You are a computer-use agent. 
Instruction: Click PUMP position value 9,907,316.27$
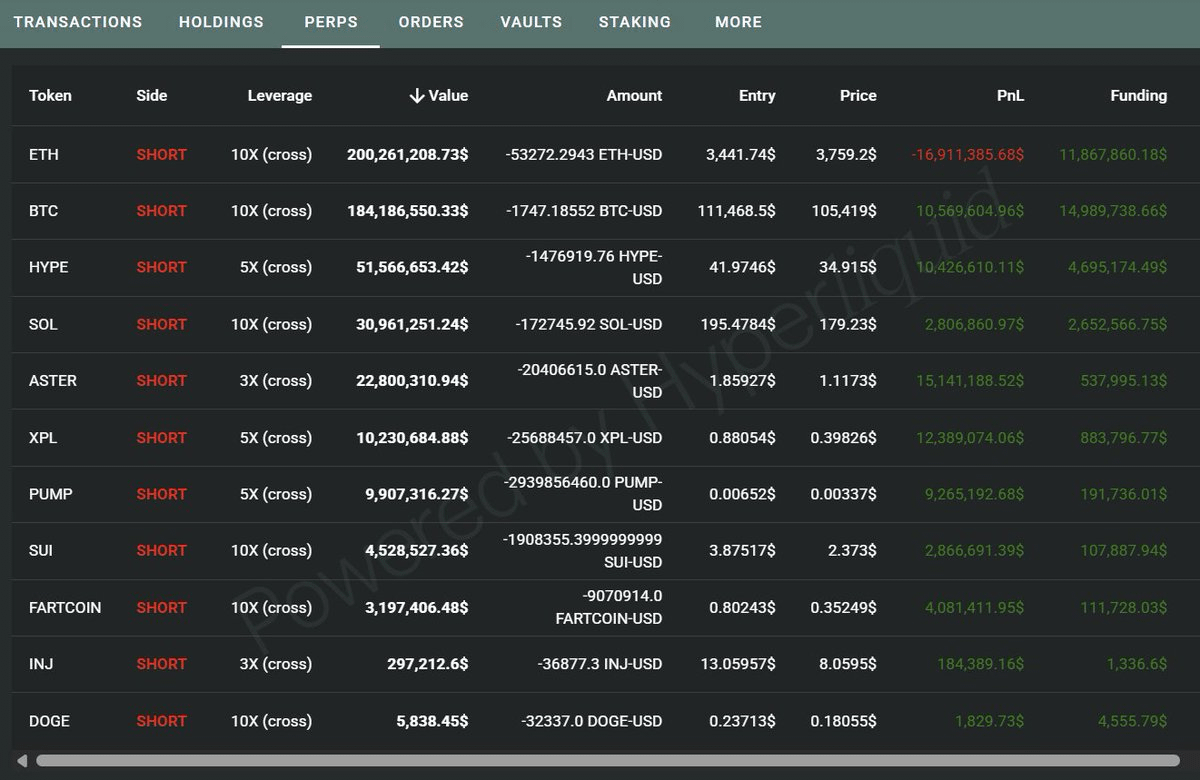417,494
